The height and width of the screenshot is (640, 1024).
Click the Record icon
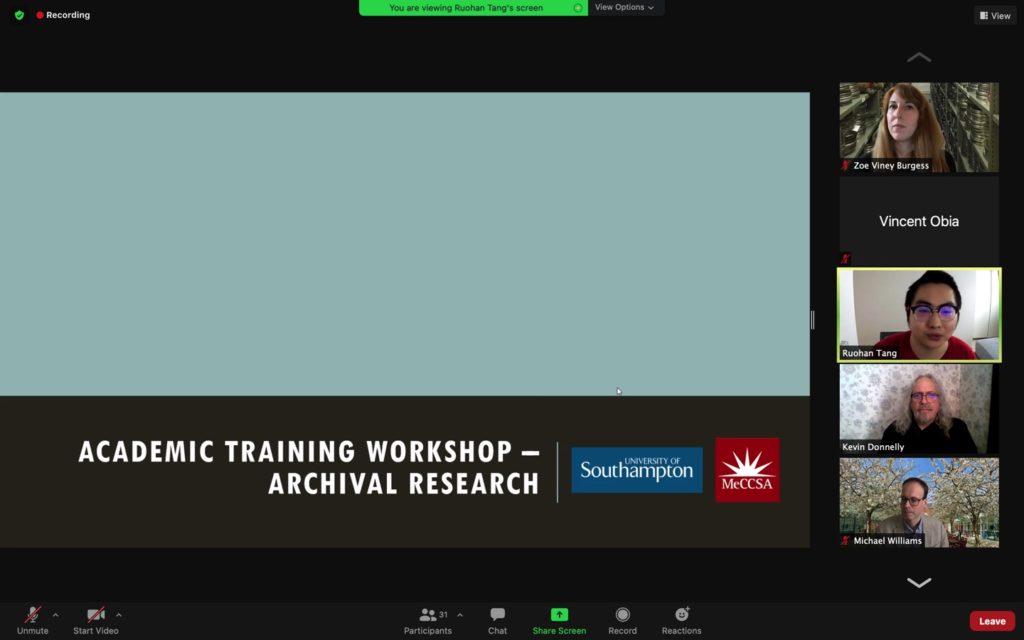[x=622, y=615]
